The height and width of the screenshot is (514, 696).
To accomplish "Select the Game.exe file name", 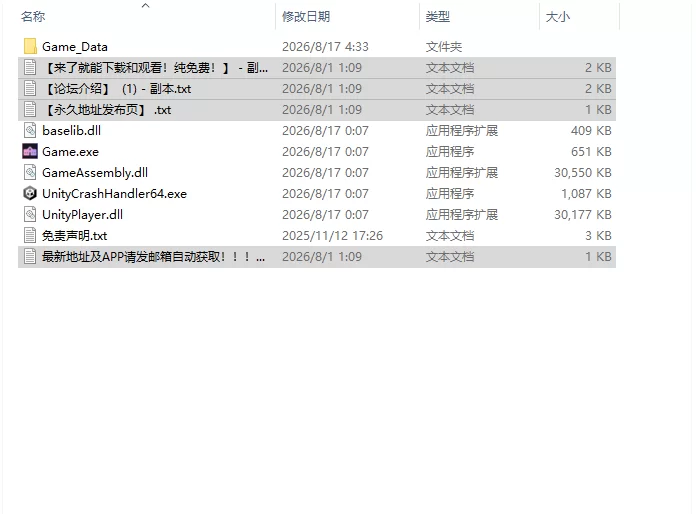I will click(x=71, y=152).
